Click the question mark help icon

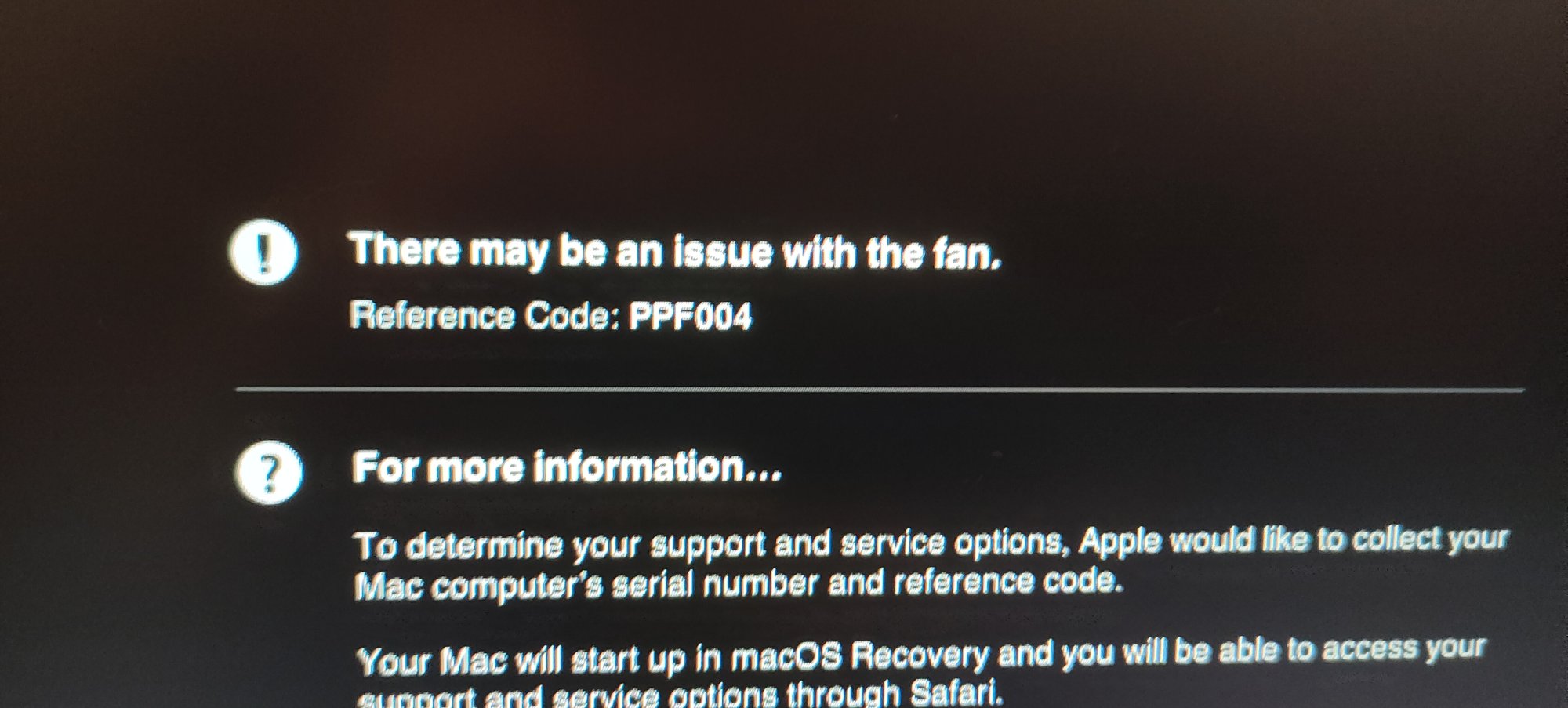(x=269, y=473)
